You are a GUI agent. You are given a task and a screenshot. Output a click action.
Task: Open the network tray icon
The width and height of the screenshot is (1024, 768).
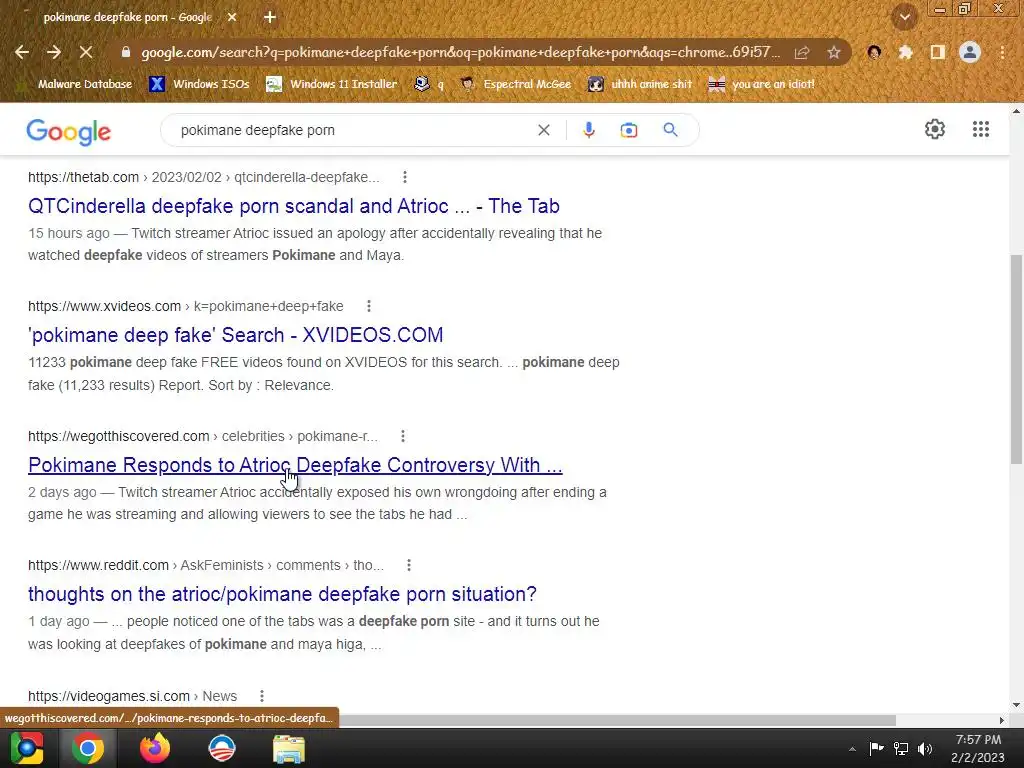[x=901, y=748]
